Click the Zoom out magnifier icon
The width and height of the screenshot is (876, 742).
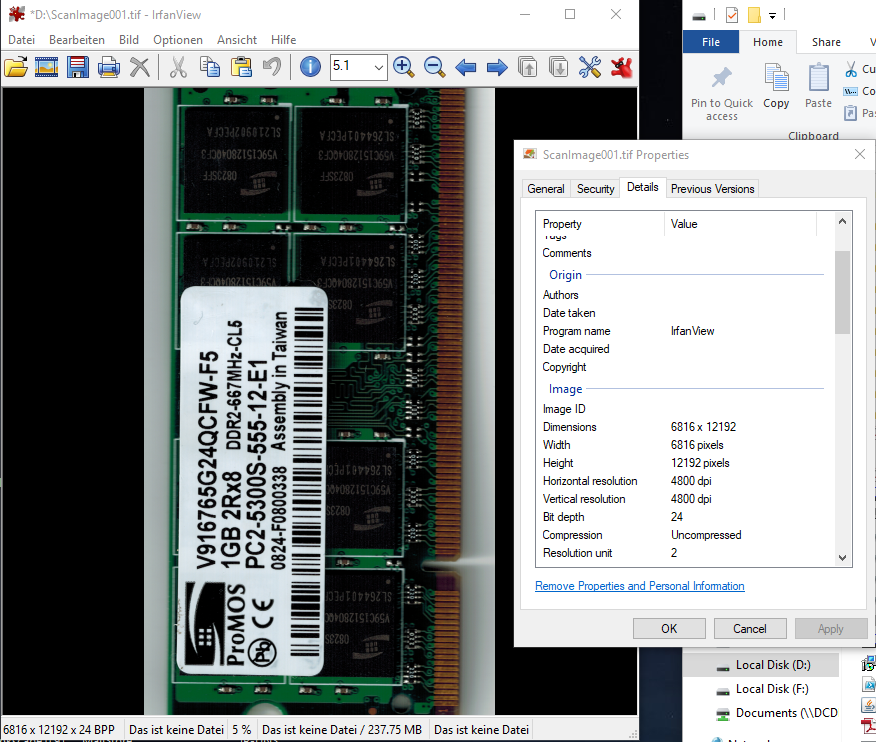point(434,67)
